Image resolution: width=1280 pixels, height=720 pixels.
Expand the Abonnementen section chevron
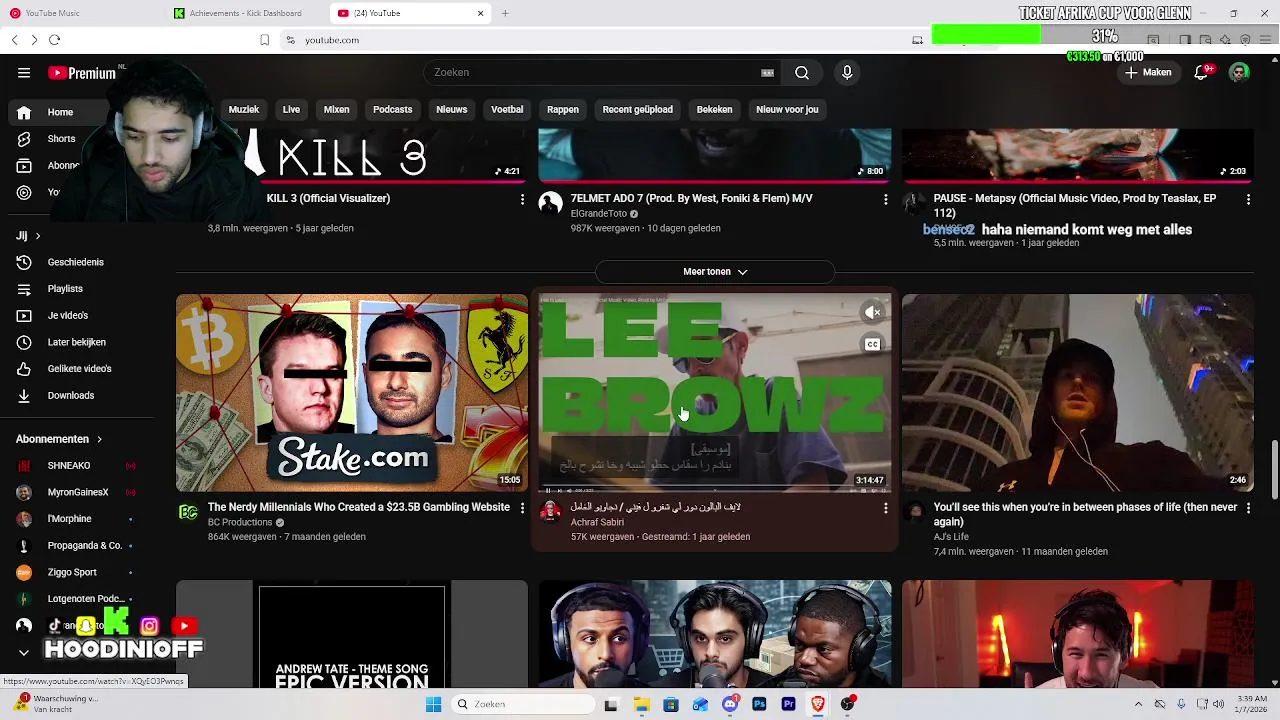(99, 439)
